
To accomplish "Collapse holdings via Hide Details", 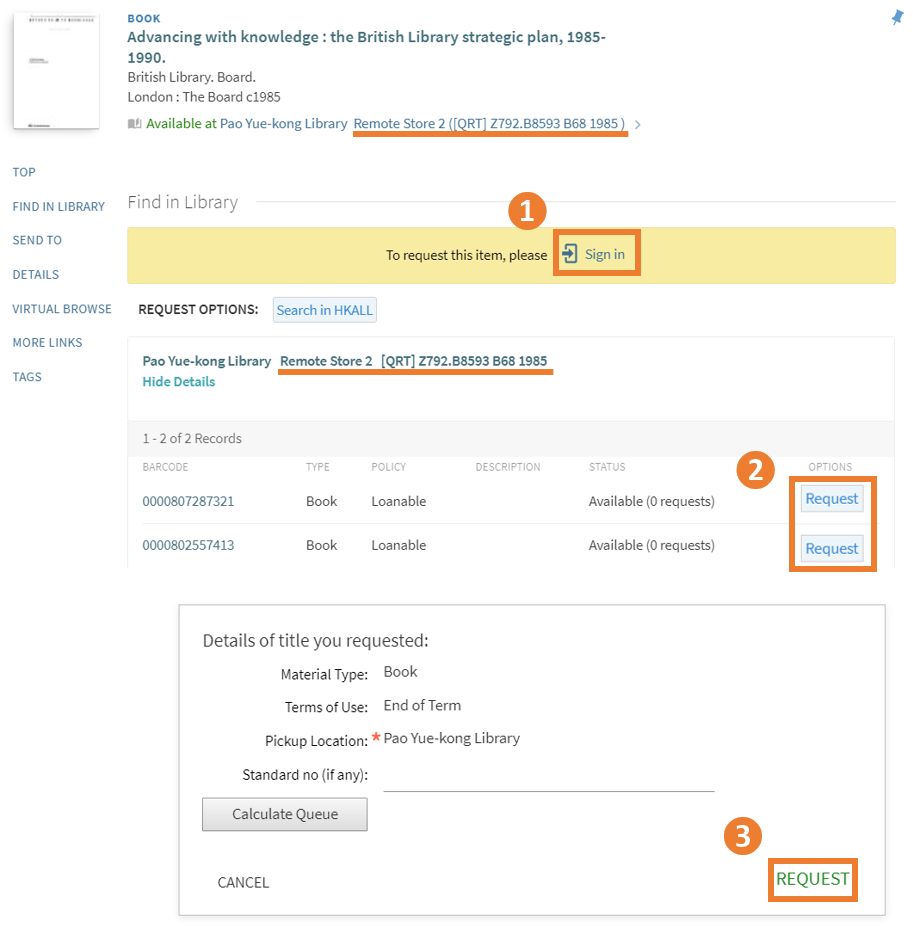I will [178, 381].
